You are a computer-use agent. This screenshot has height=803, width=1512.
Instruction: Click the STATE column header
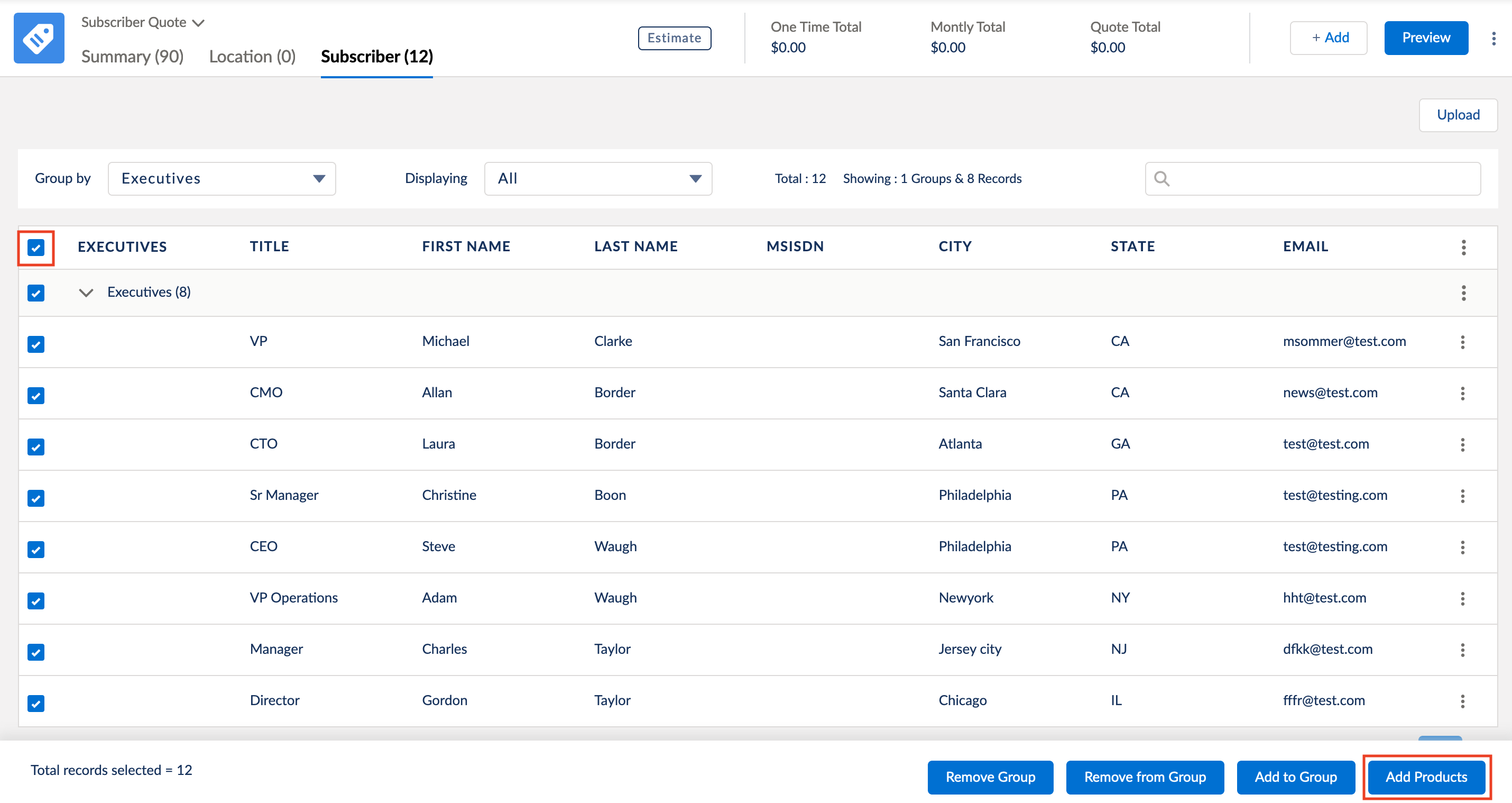coord(1132,247)
